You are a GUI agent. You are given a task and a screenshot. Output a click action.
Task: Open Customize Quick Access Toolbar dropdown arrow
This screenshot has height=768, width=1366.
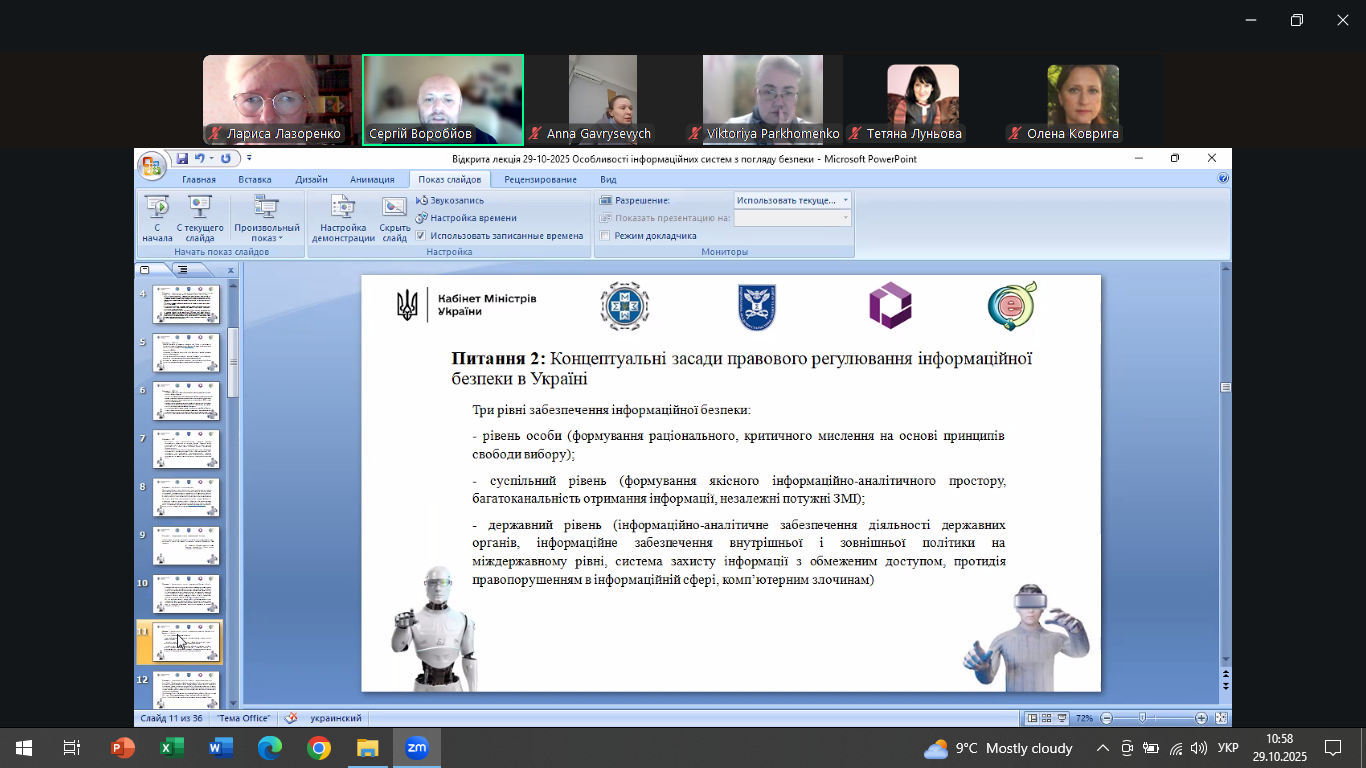249,158
